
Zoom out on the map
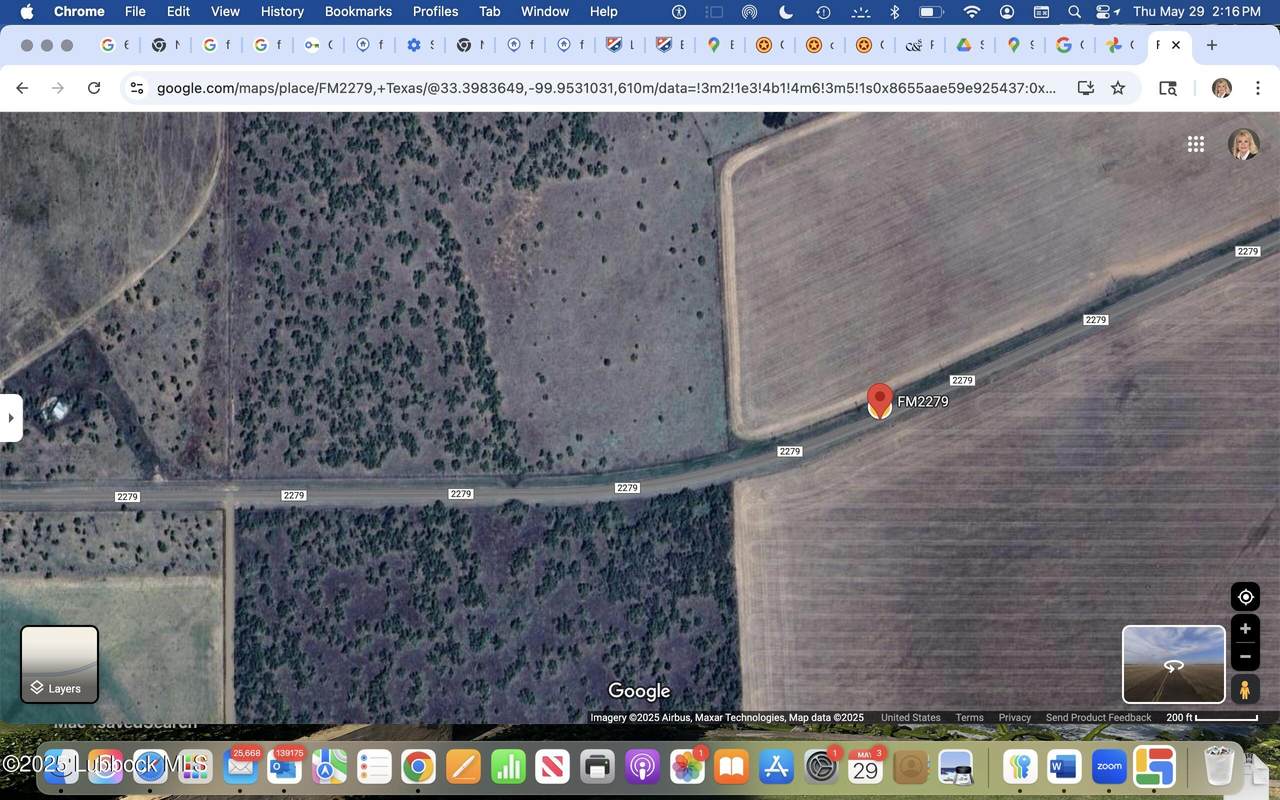pyautogui.click(x=1245, y=657)
